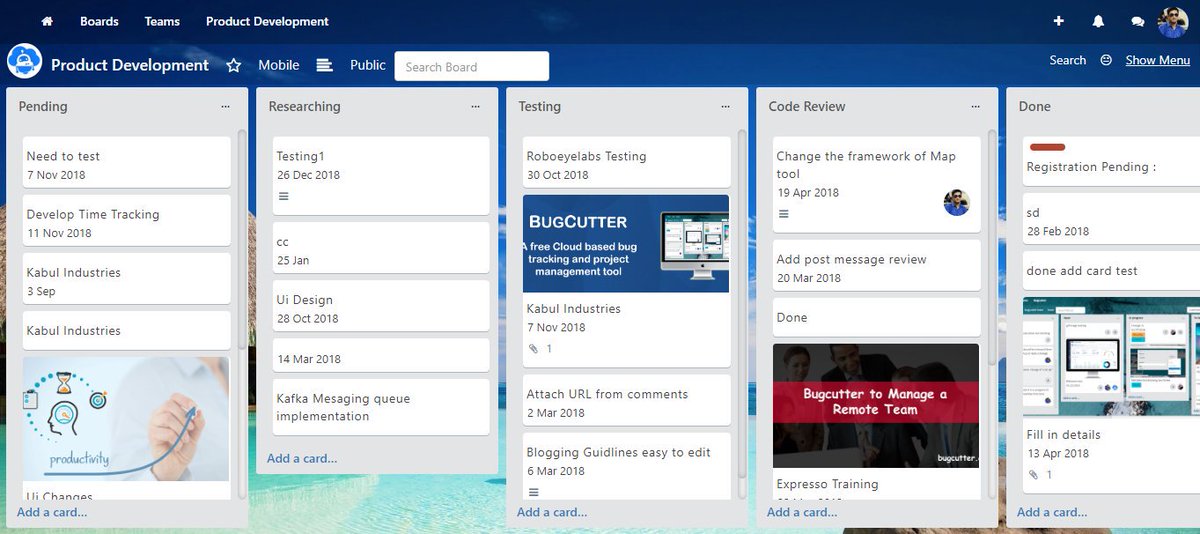Open Attach URL from comments card

point(627,401)
